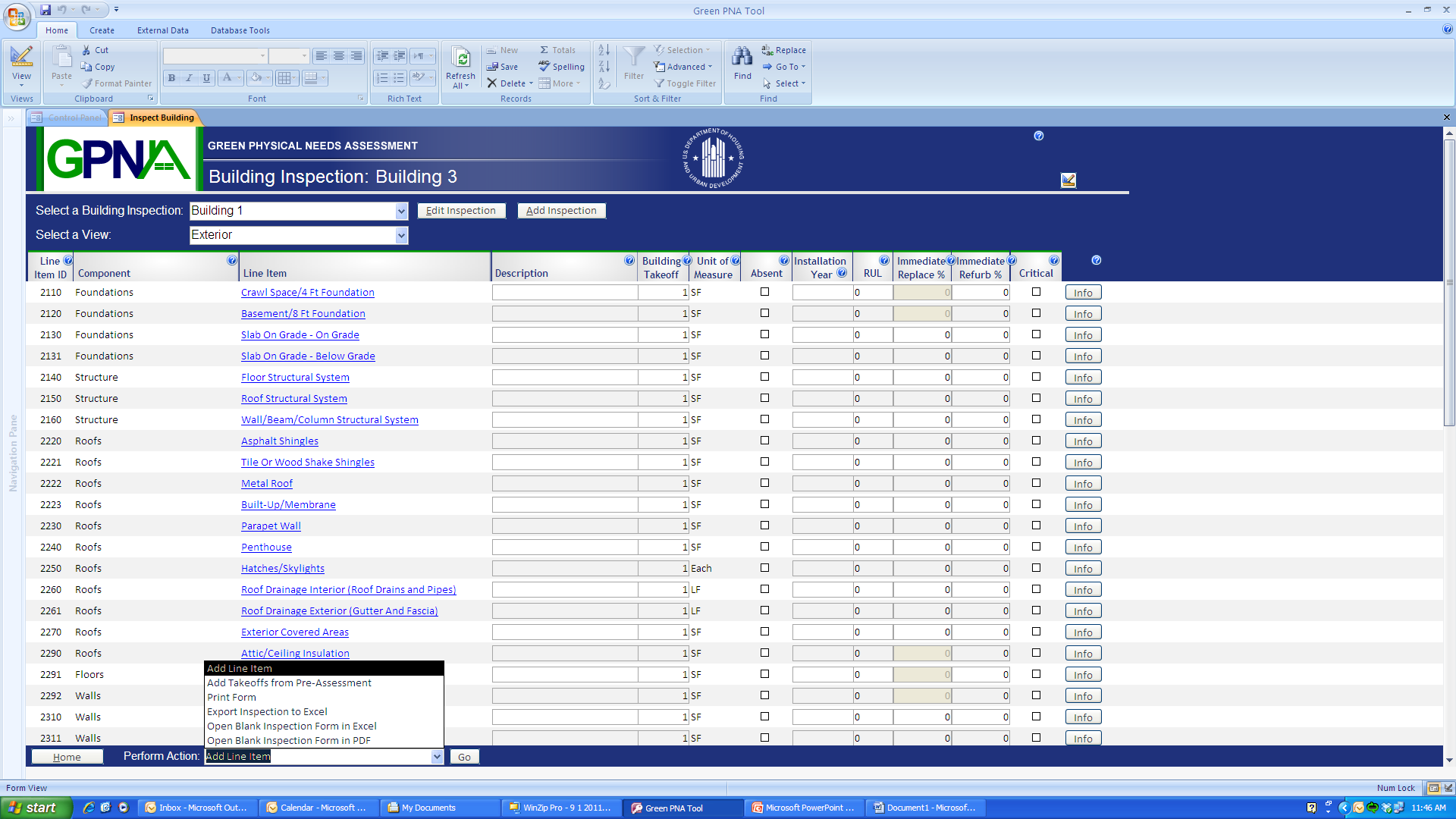
Task: Click the Spelling check icon
Action: 544,67
